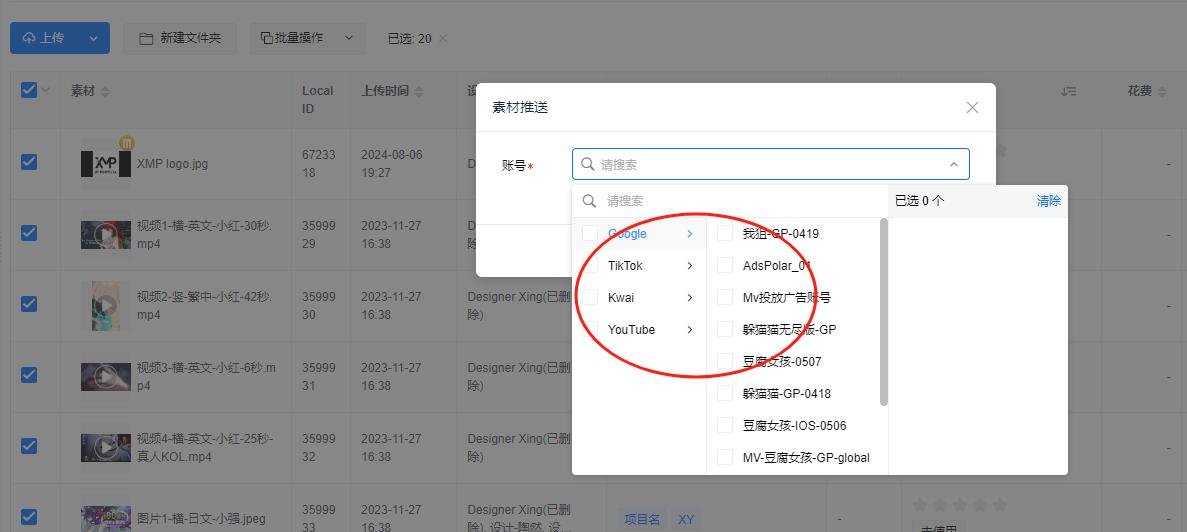Tick the TikTok platform checkbox
The height and width of the screenshot is (532, 1187).
(590, 266)
